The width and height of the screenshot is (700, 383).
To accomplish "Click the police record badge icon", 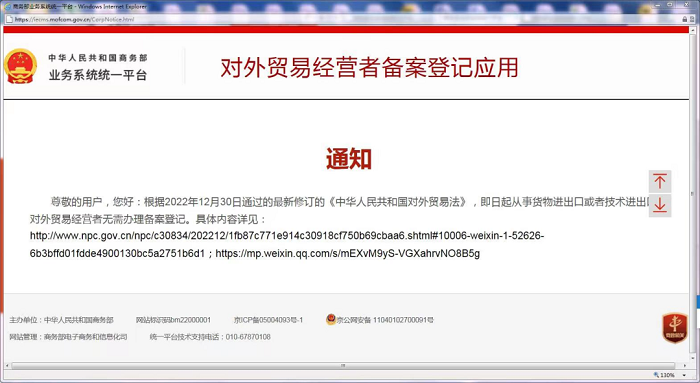I will point(331,320).
